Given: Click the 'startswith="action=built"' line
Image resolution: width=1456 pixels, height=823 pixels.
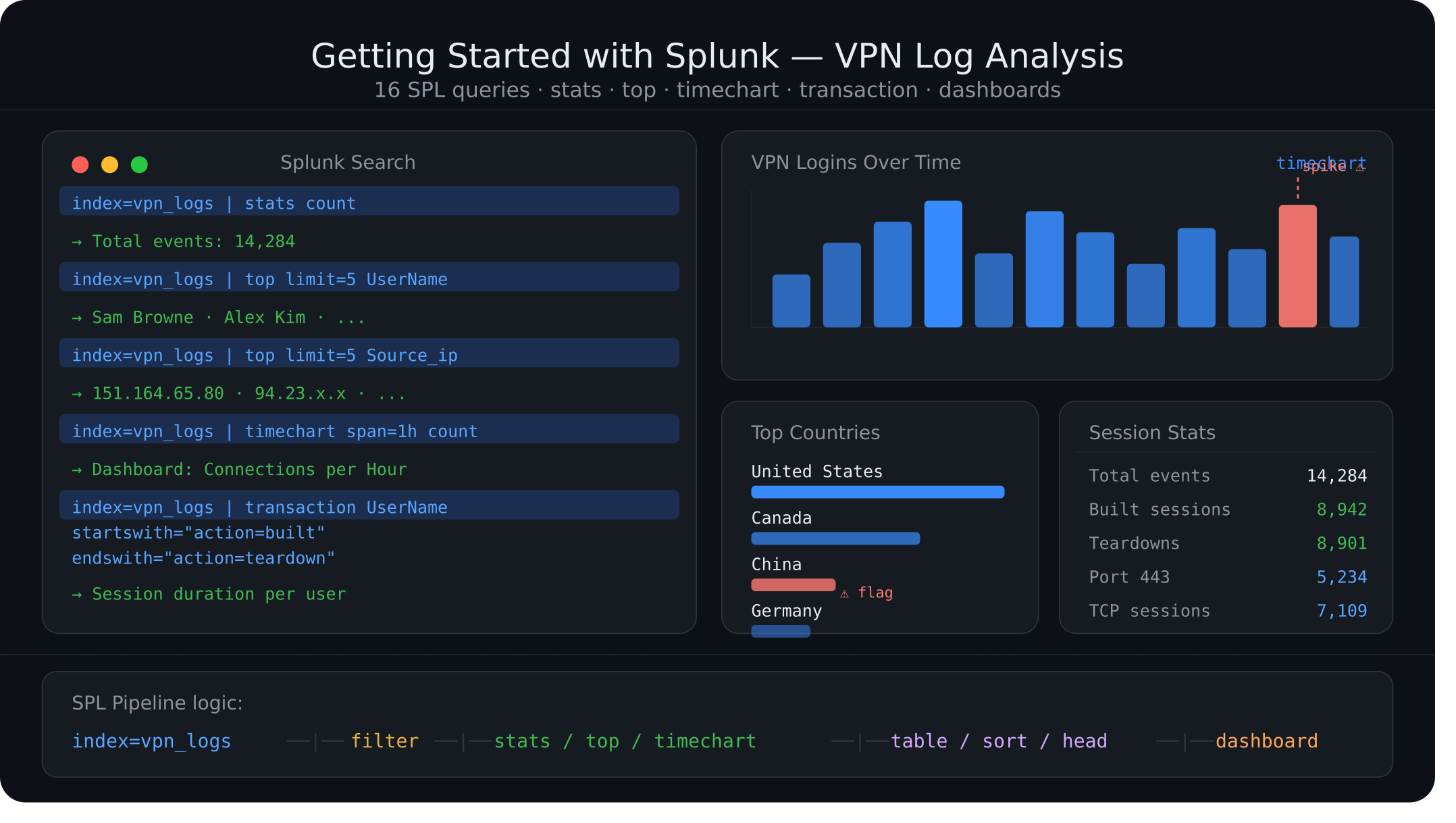Looking at the screenshot, I should pos(199,533).
